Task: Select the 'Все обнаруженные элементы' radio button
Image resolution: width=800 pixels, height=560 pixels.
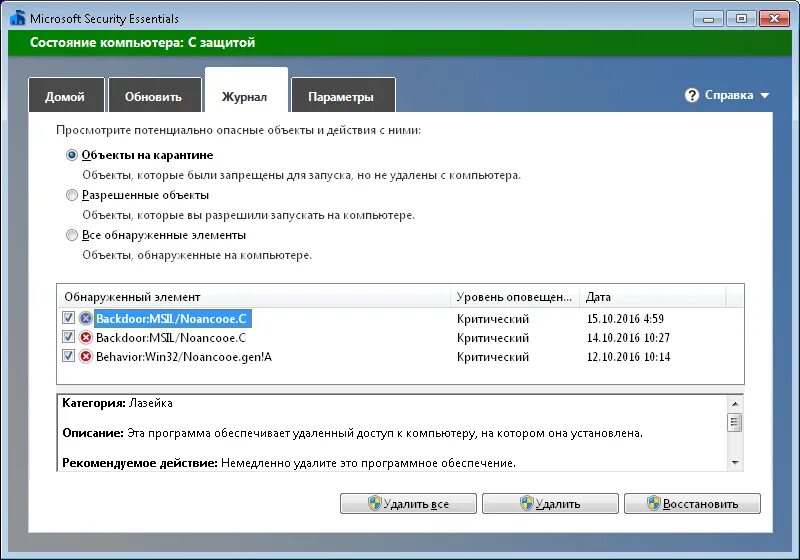Action: pyautogui.click(x=72, y=235)
